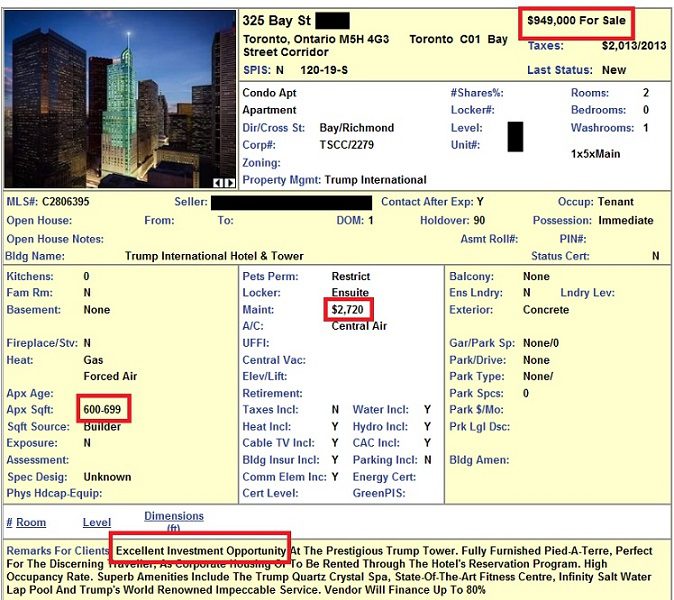Click the Pets Perm value Restrict
Screen dimensions: 674x600
point(351,276)
